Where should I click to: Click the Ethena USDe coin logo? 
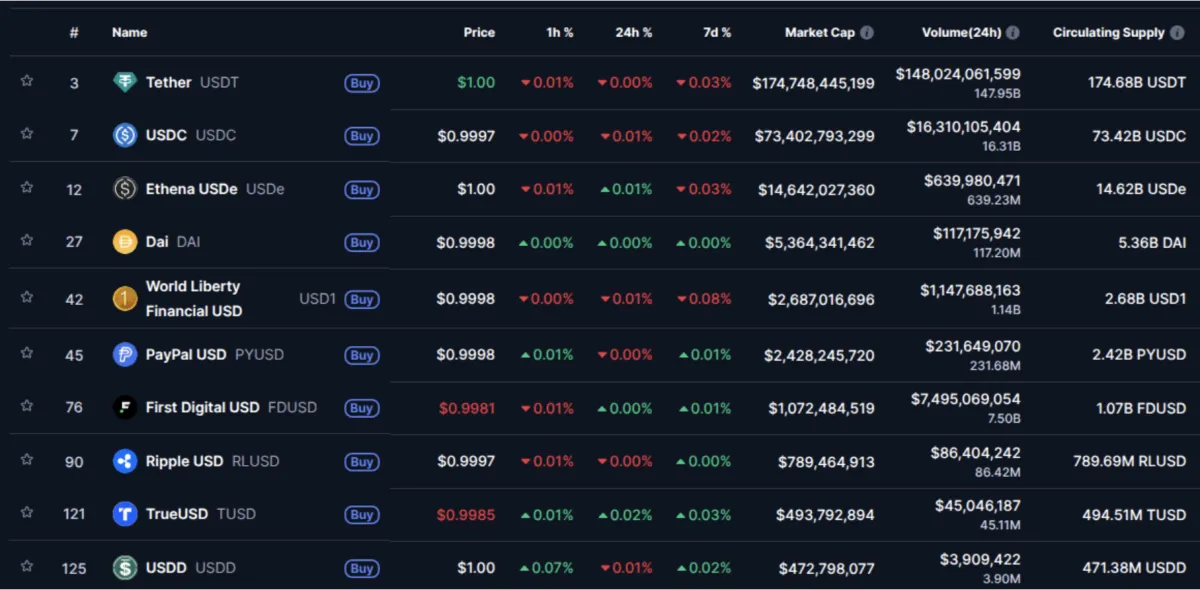pos(125,189)
